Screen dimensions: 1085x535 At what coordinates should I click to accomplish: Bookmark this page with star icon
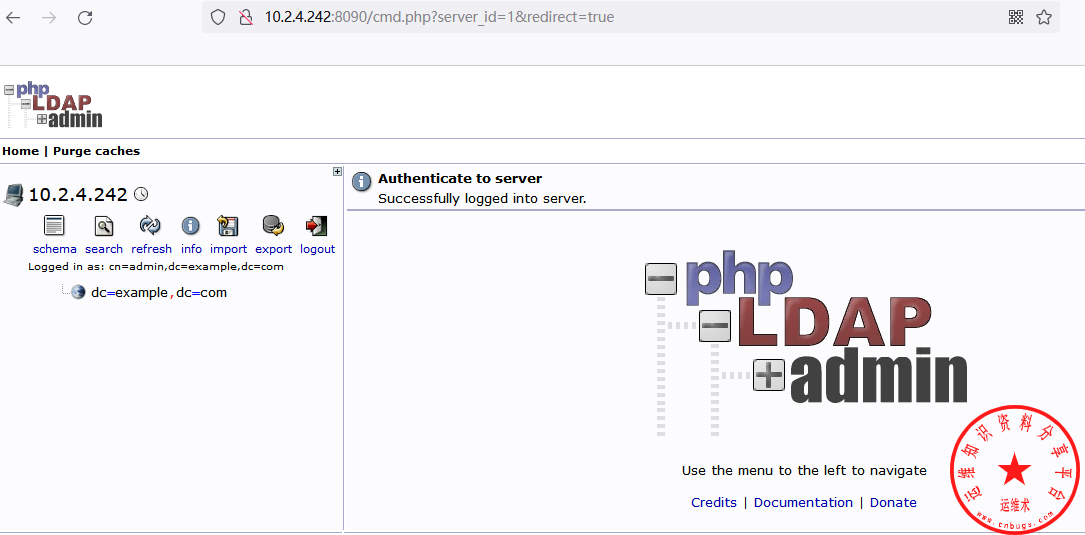tap(1044, 17)
